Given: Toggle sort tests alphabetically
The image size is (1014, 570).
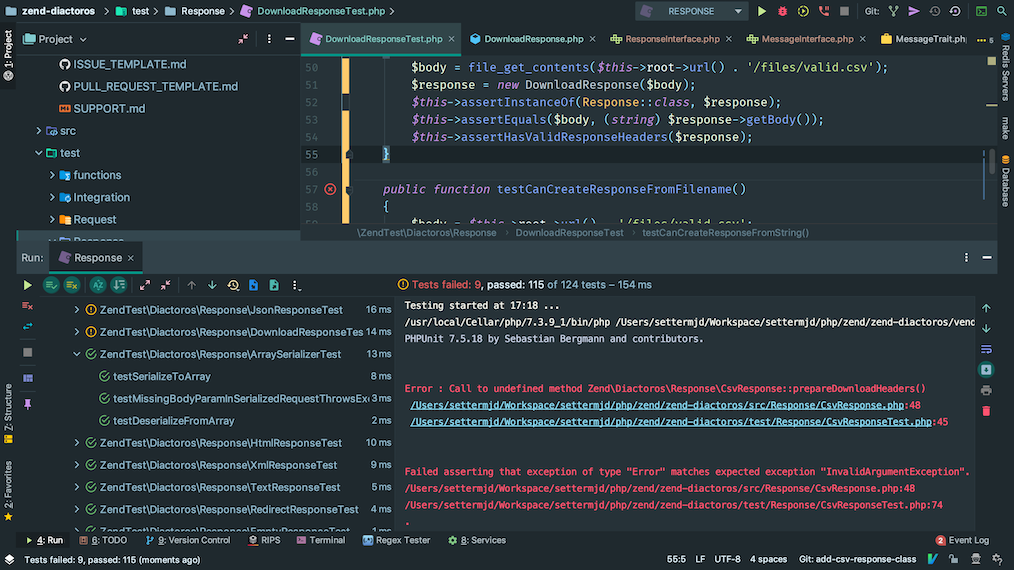Looking at the screenshot, I should tap(98, 285).
